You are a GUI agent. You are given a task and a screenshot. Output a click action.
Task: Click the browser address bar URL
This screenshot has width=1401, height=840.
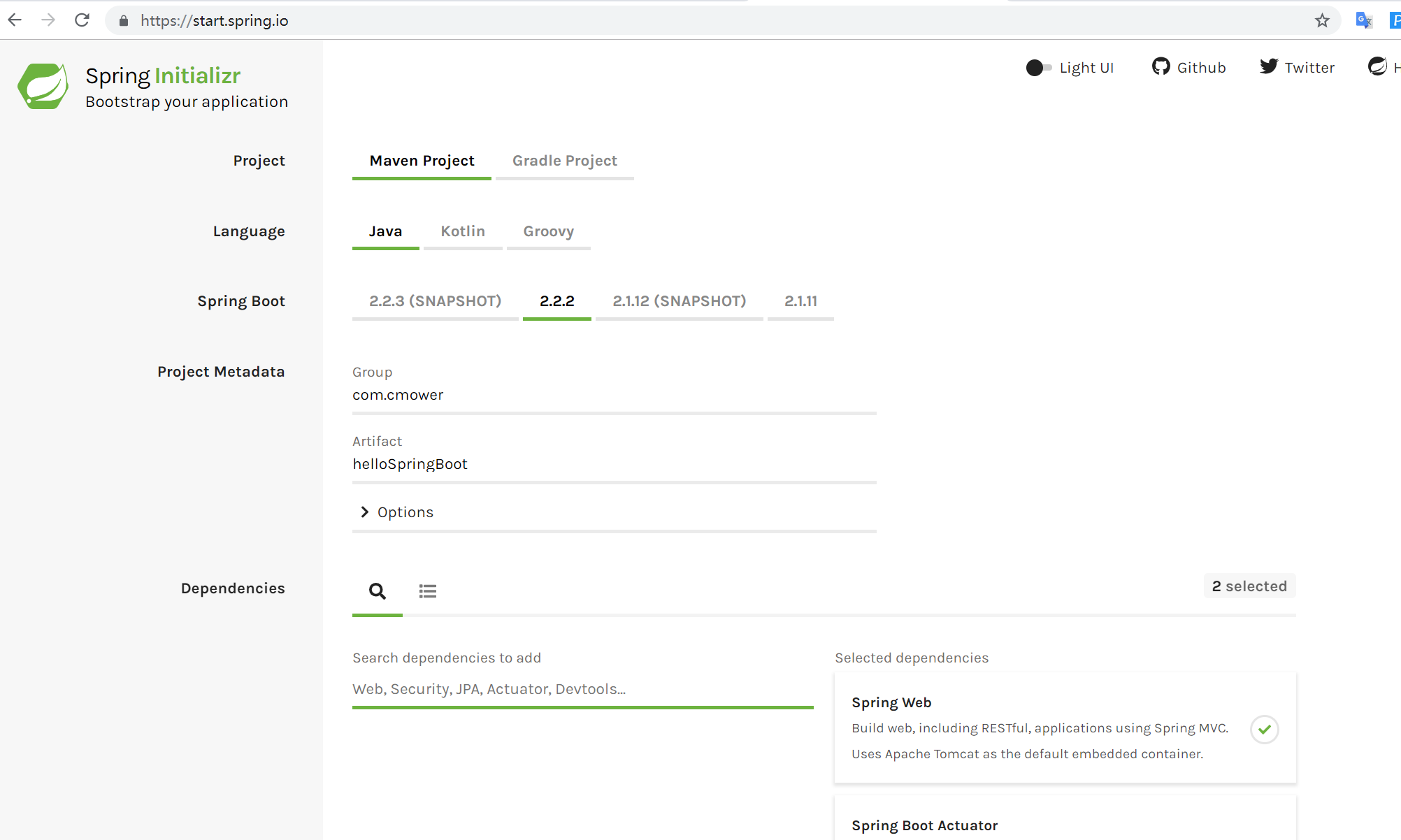tap(215, 21)
